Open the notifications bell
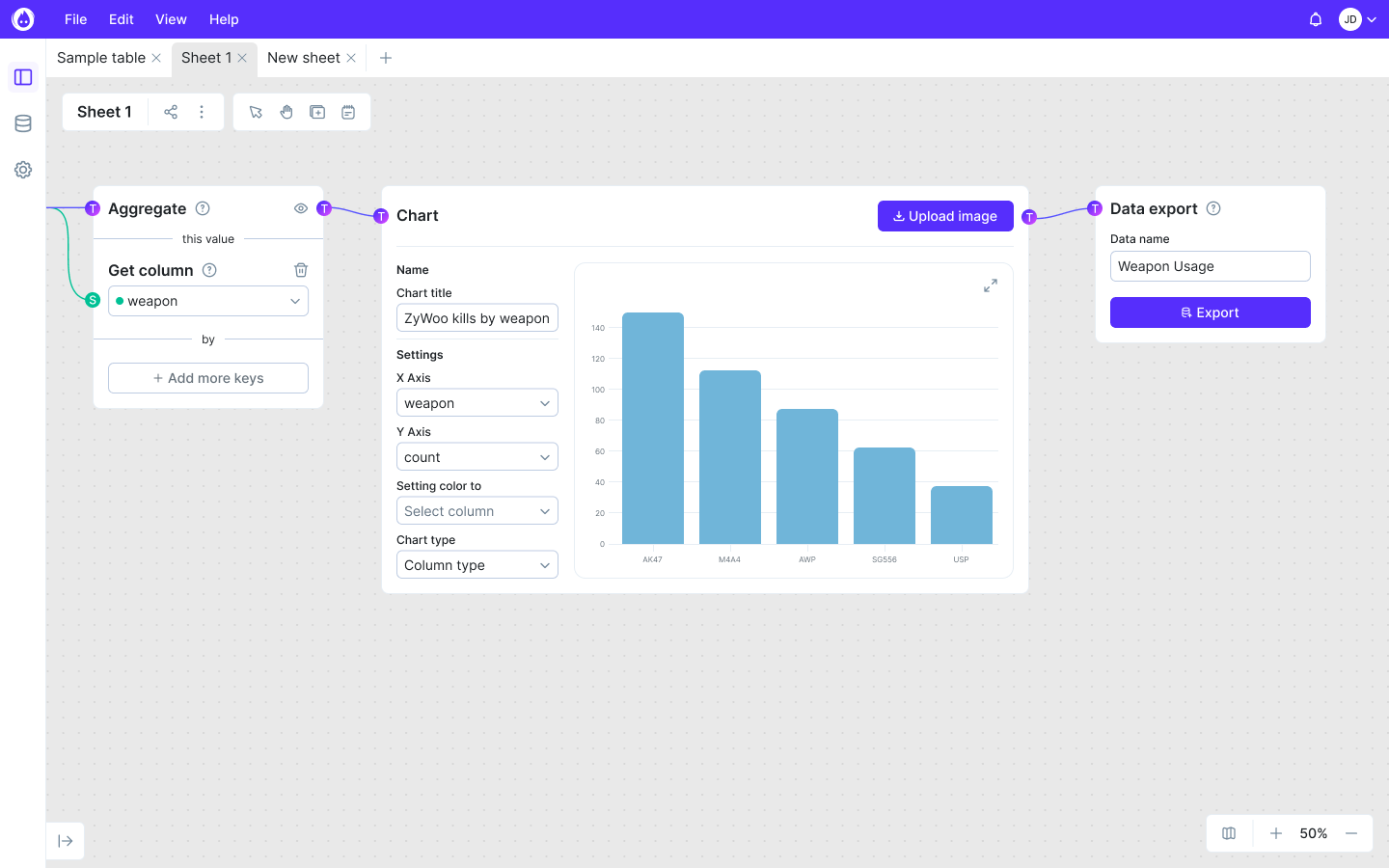The image size is (1389, 868). tap(1316, 19)
